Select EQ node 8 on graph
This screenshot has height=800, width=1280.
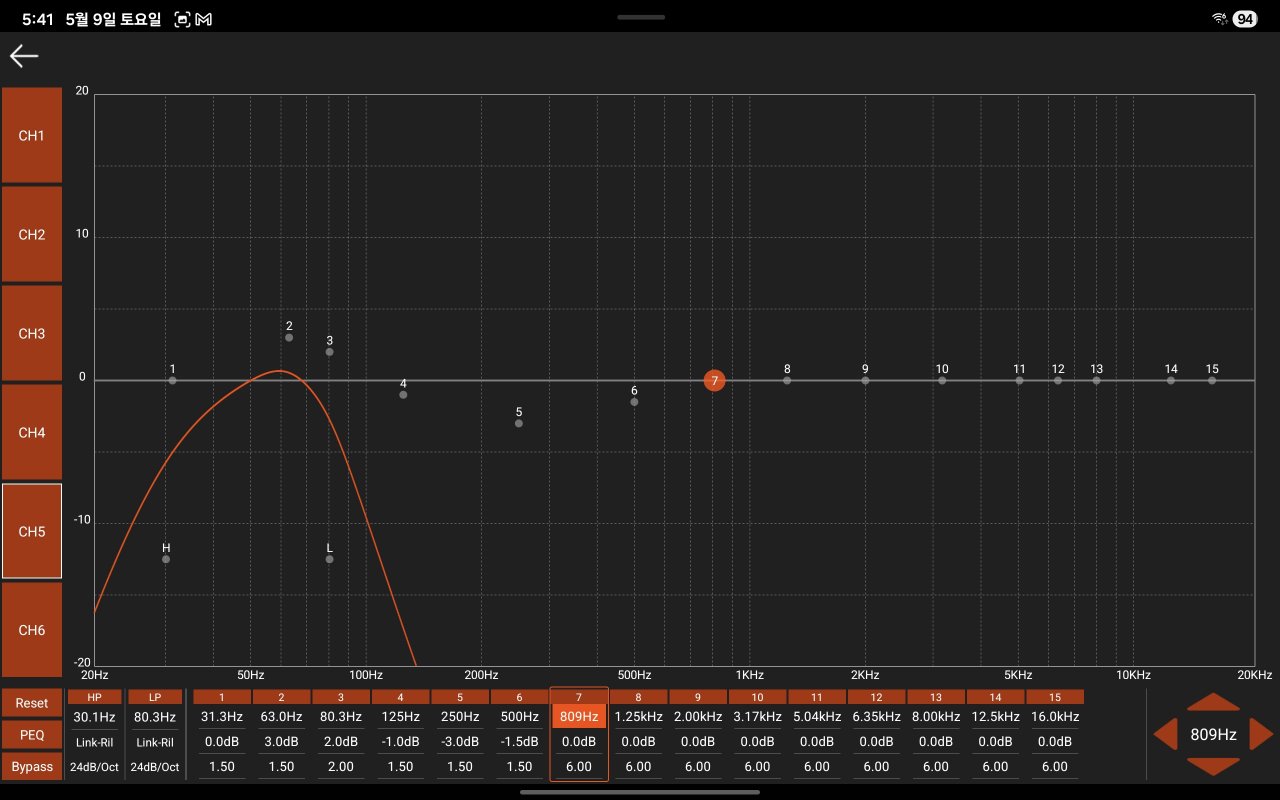tap(787, 380)
